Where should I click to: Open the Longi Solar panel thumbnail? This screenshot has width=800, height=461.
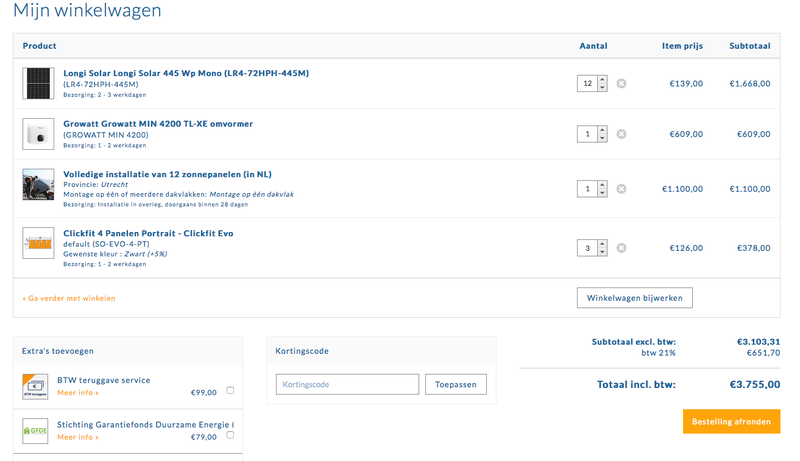click(x=38, y=83)
